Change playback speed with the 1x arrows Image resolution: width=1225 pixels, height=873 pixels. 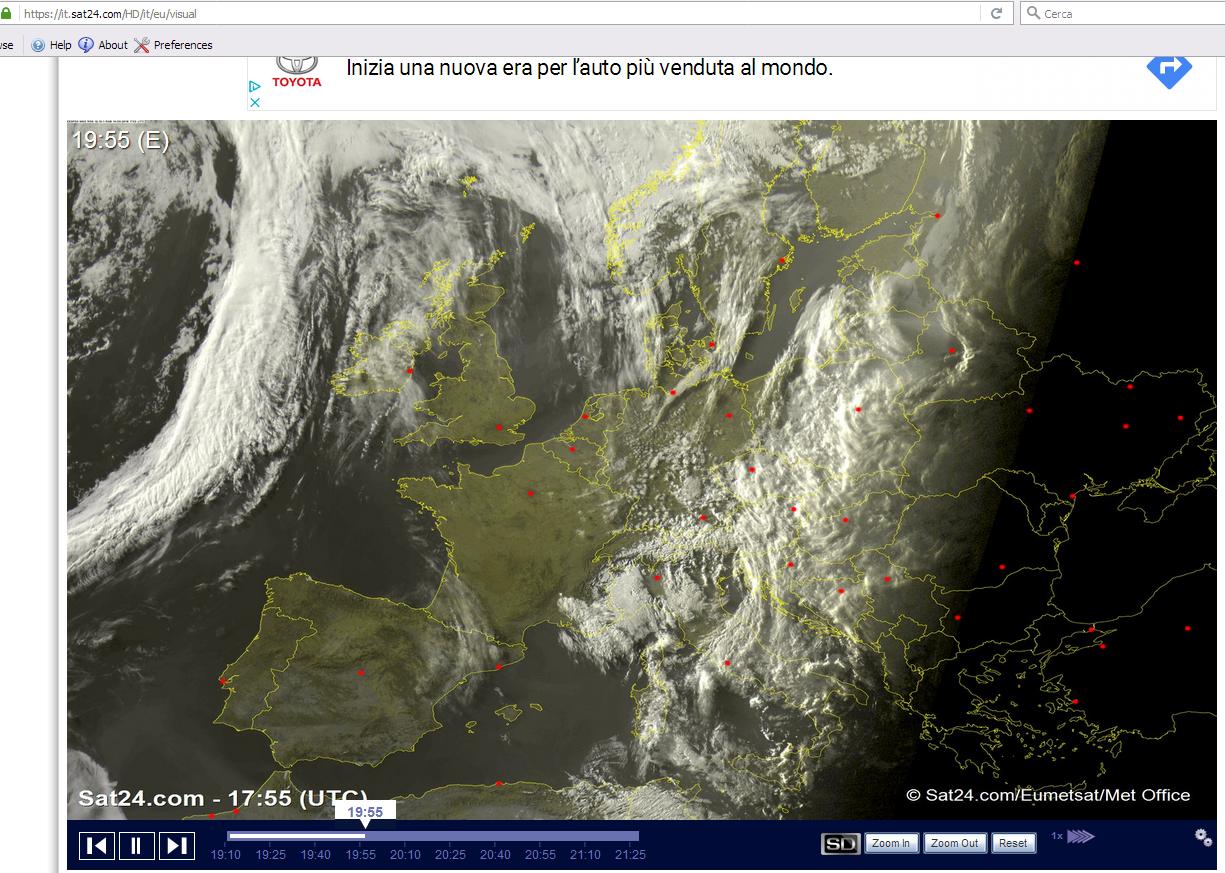point(1080,836)
